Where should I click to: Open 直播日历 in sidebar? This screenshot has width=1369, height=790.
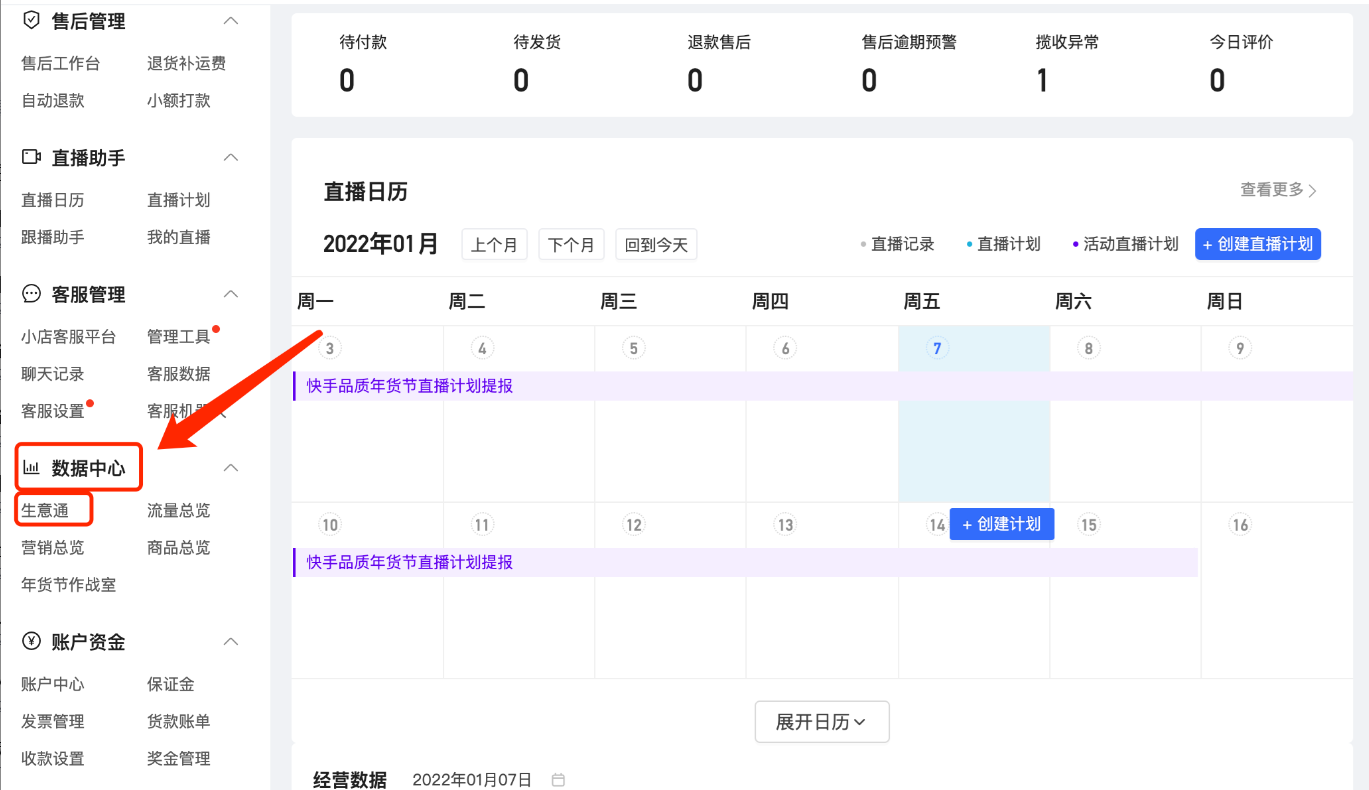(x=53, y=200)
